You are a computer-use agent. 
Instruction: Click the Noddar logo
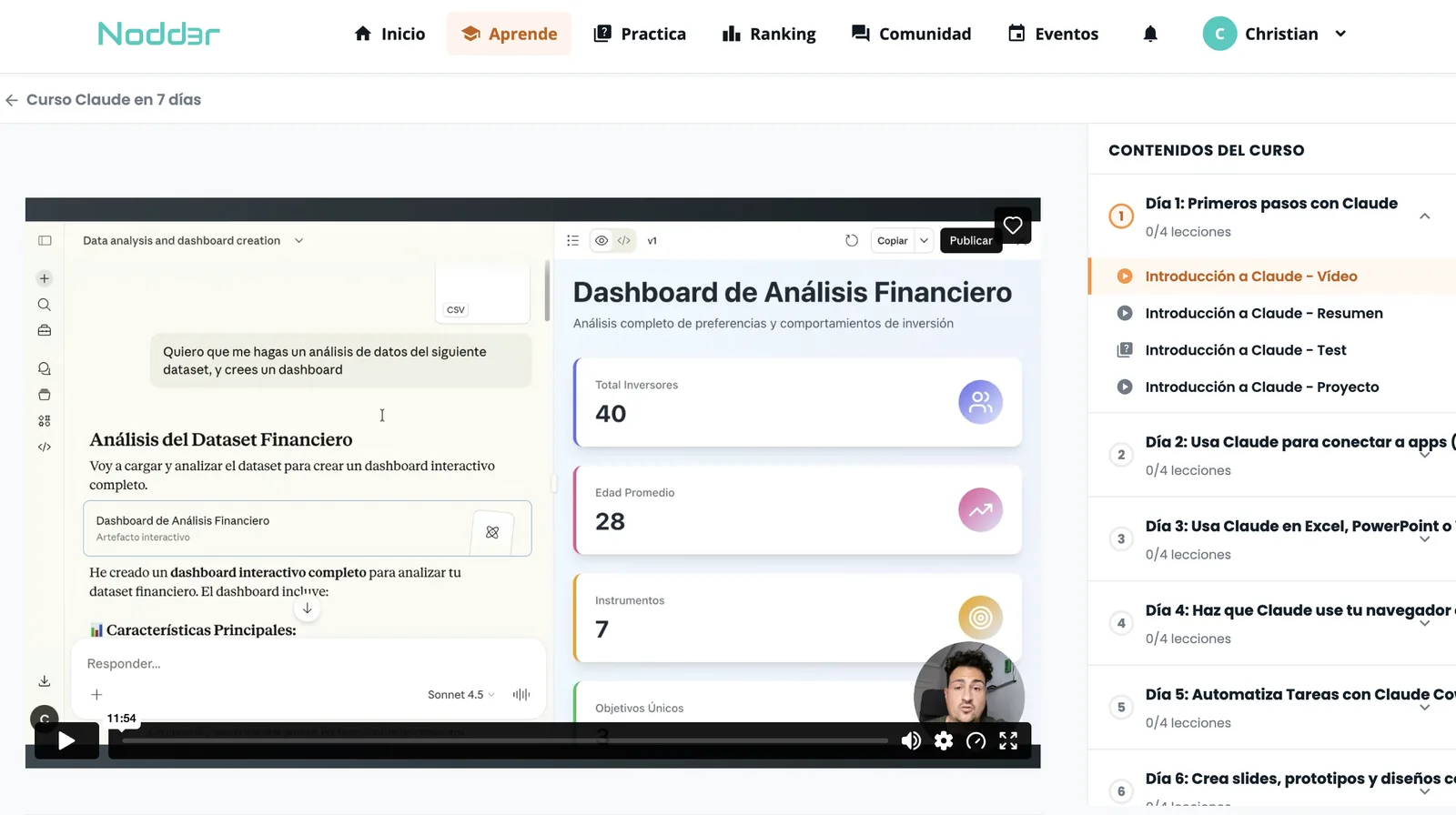tap(159, 34)
